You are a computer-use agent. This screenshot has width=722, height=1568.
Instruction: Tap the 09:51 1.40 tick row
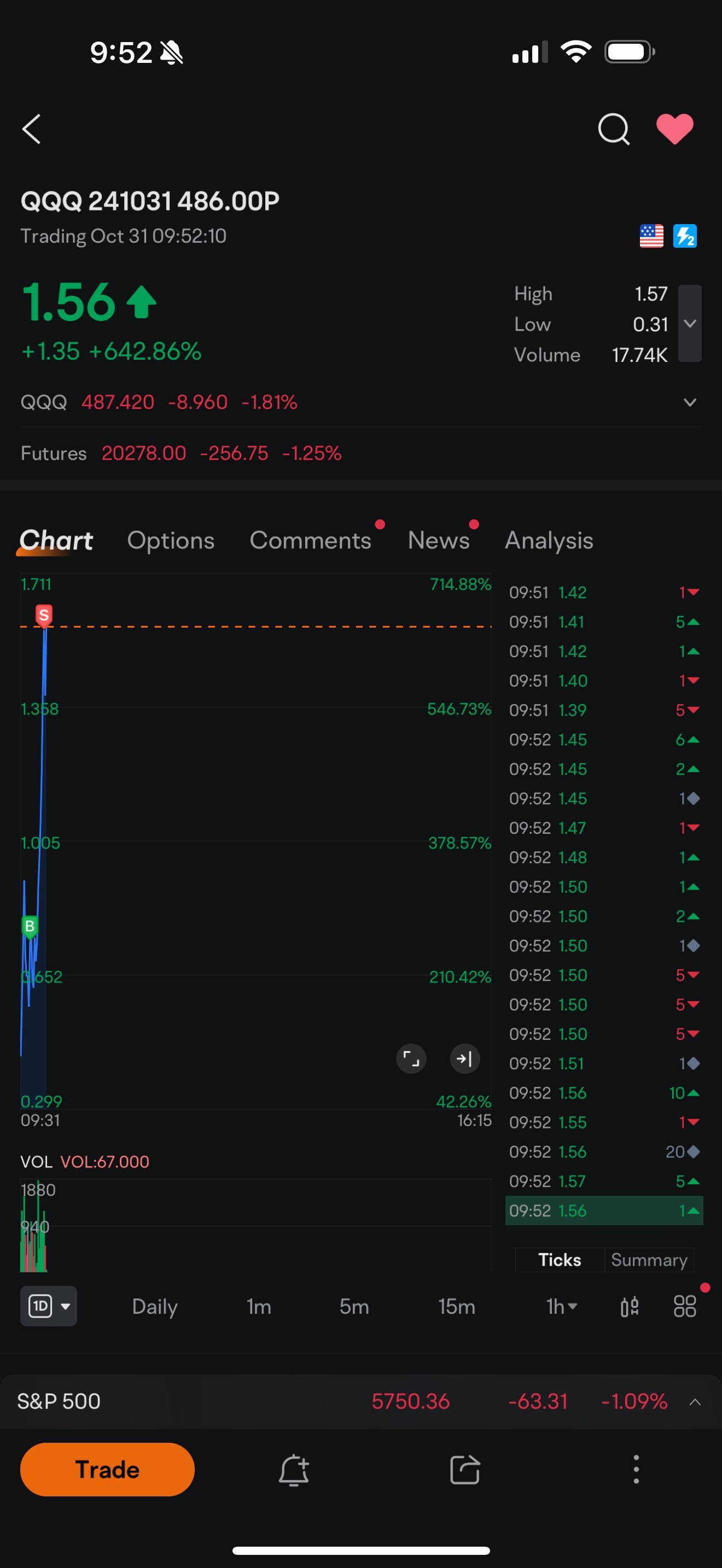pyautogui.click(x=604, y=681)
